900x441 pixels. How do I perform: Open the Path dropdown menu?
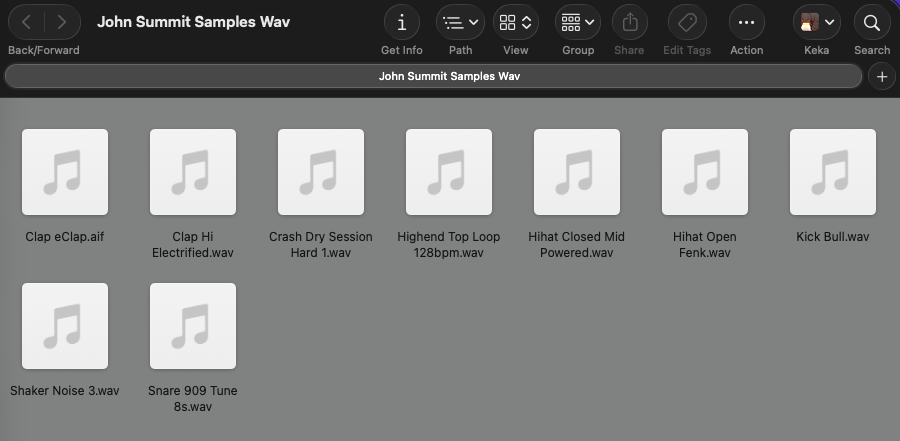460,22
